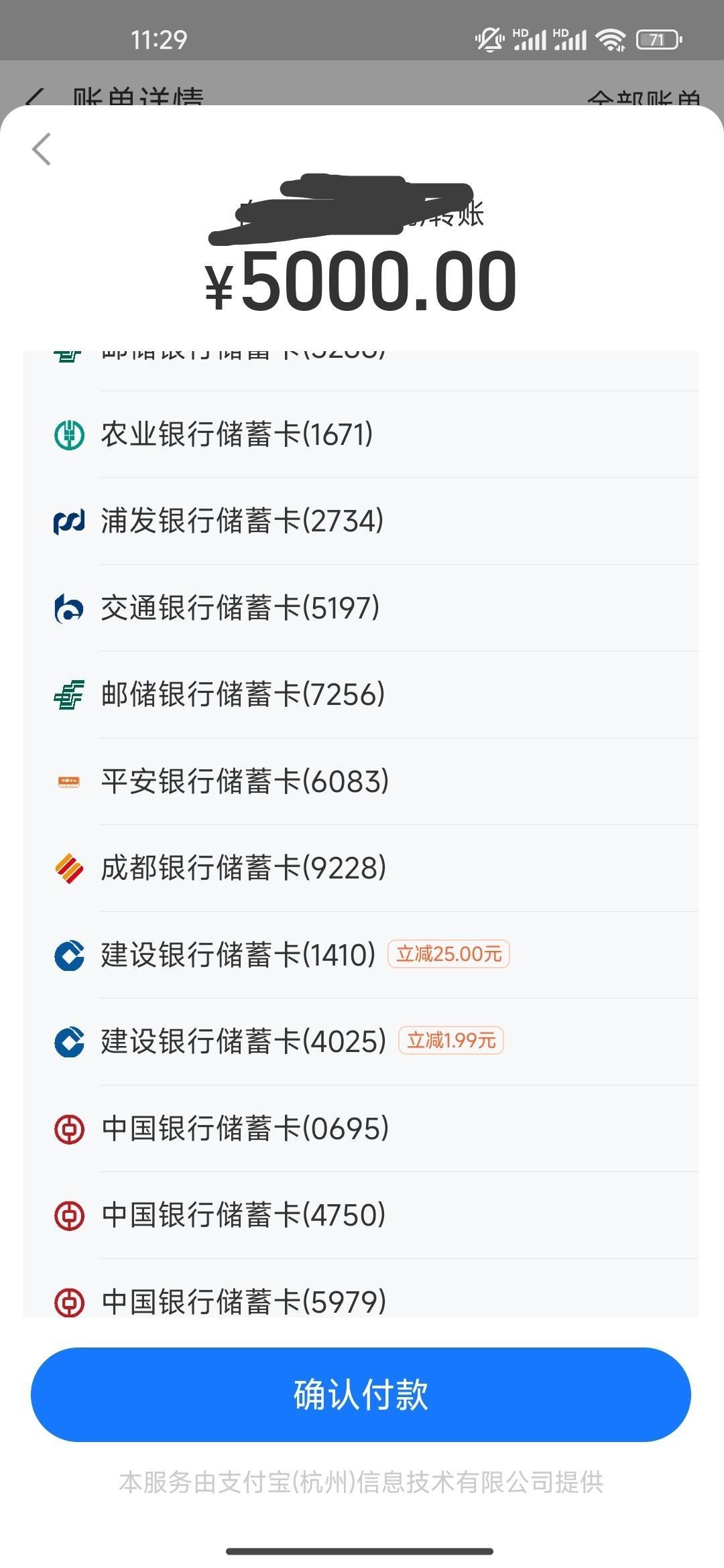Select 建设银行储蓄卡(4025) card

pyautogui.click(x=243, y=1041)
